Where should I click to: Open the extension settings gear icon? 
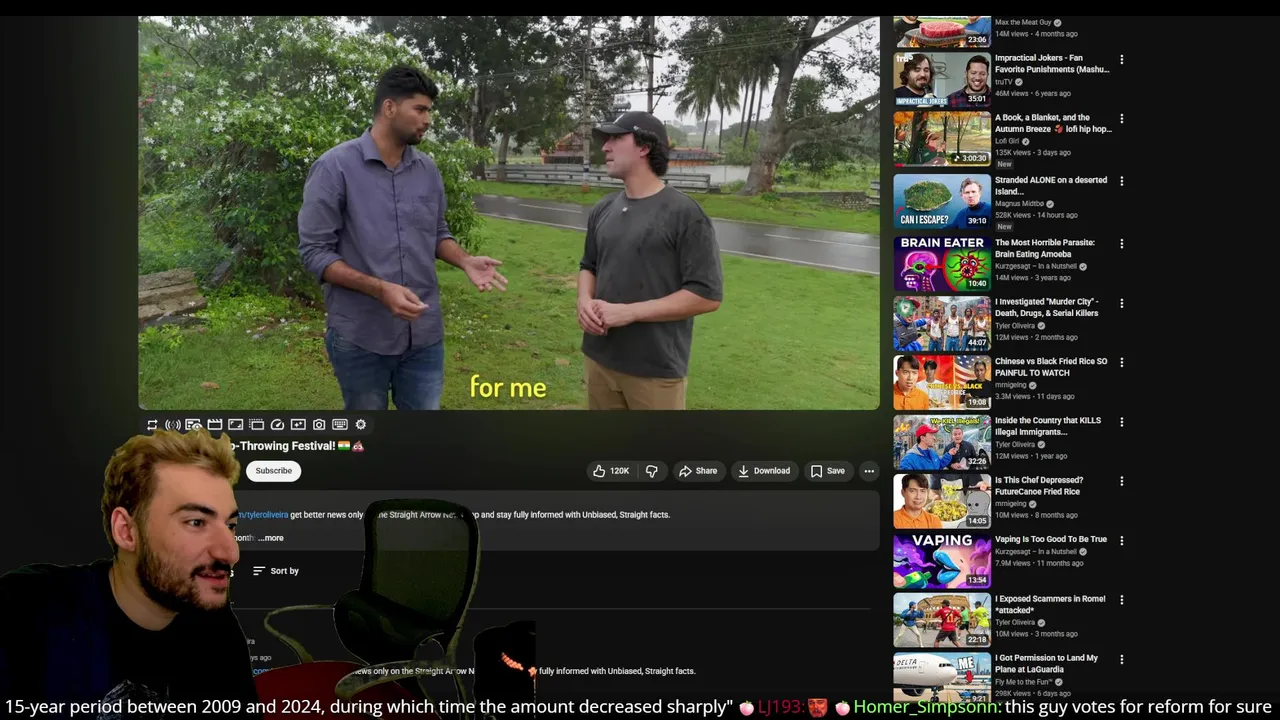pos(361,425)
